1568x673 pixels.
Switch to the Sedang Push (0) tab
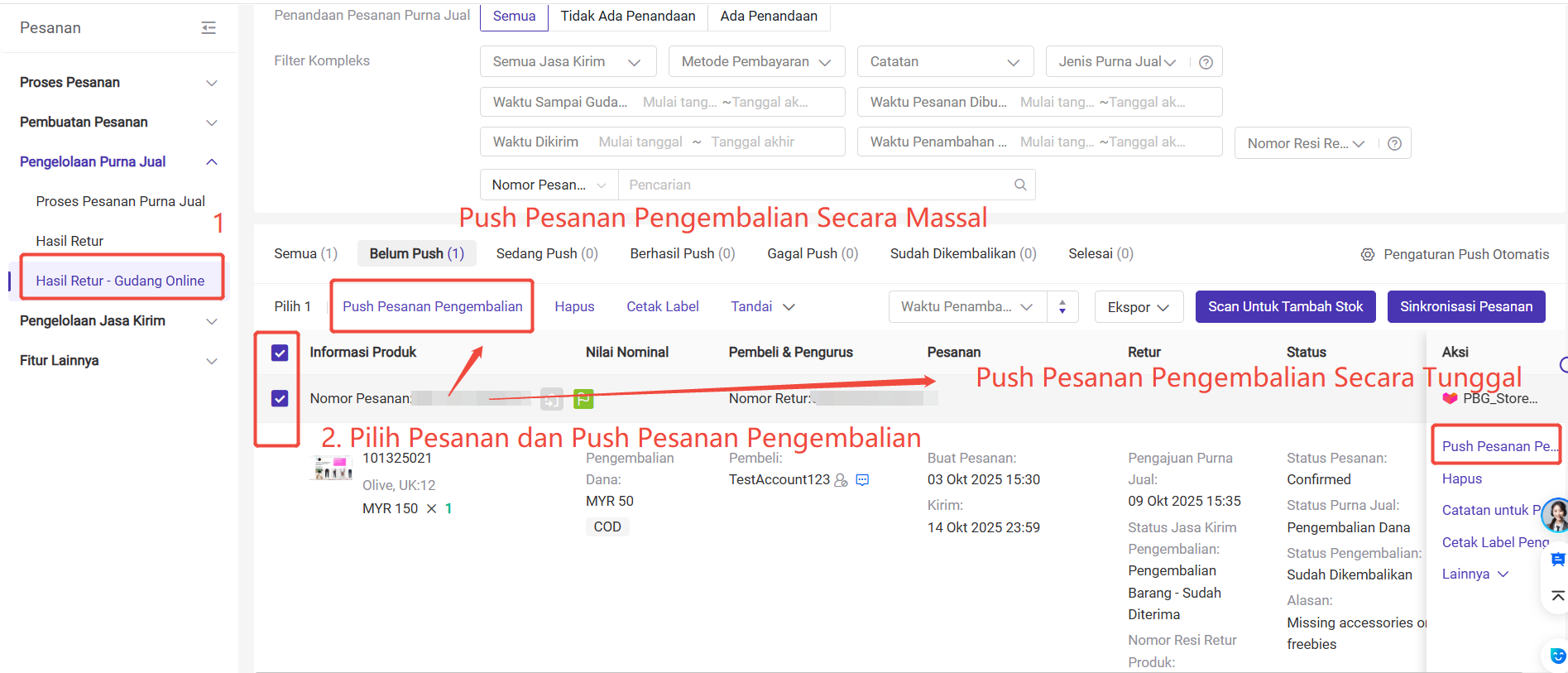(x=547, y=253)
